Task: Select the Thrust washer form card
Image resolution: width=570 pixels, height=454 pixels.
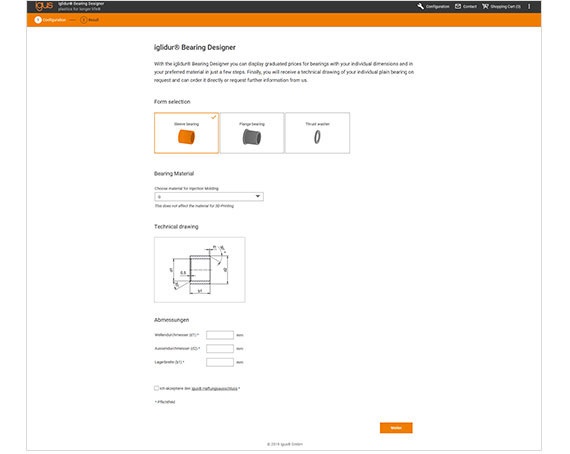Action: point(317,133)
